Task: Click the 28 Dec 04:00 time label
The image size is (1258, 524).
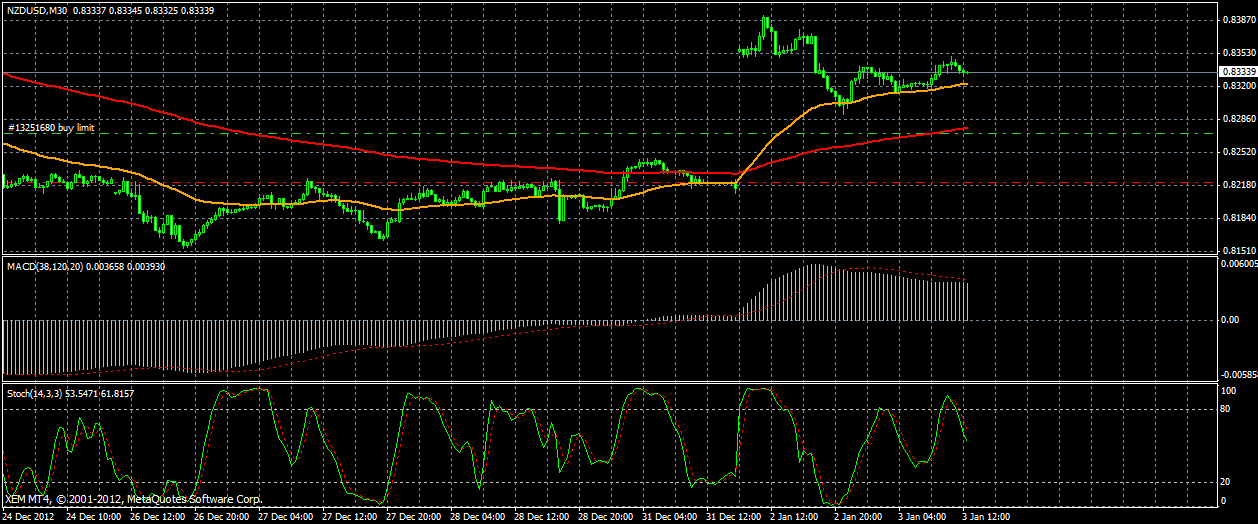Action: [x=480, y=517]
